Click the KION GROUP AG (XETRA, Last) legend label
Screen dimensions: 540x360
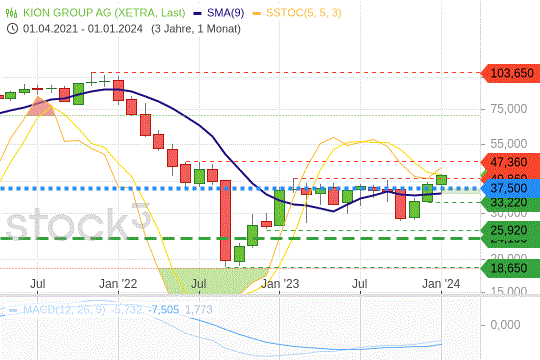(104, 13)
